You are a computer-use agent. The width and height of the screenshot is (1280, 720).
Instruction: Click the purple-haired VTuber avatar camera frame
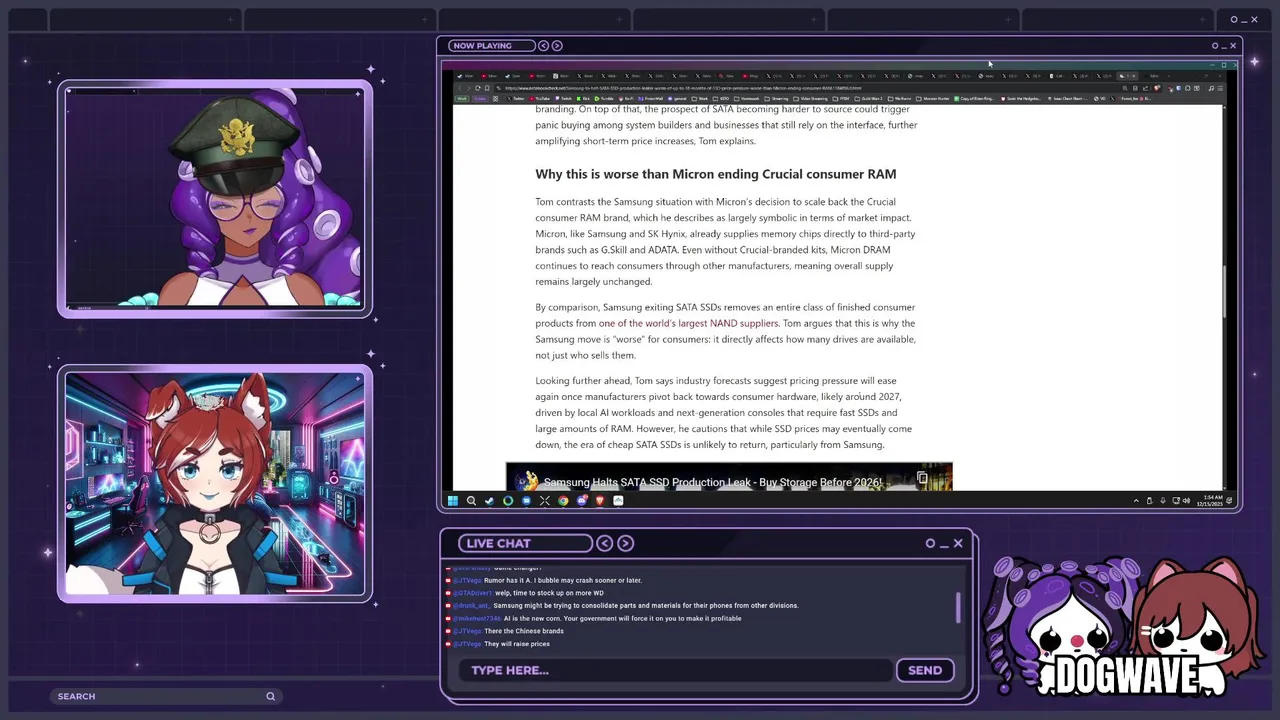pyautogui.click(x=215, y=198)
